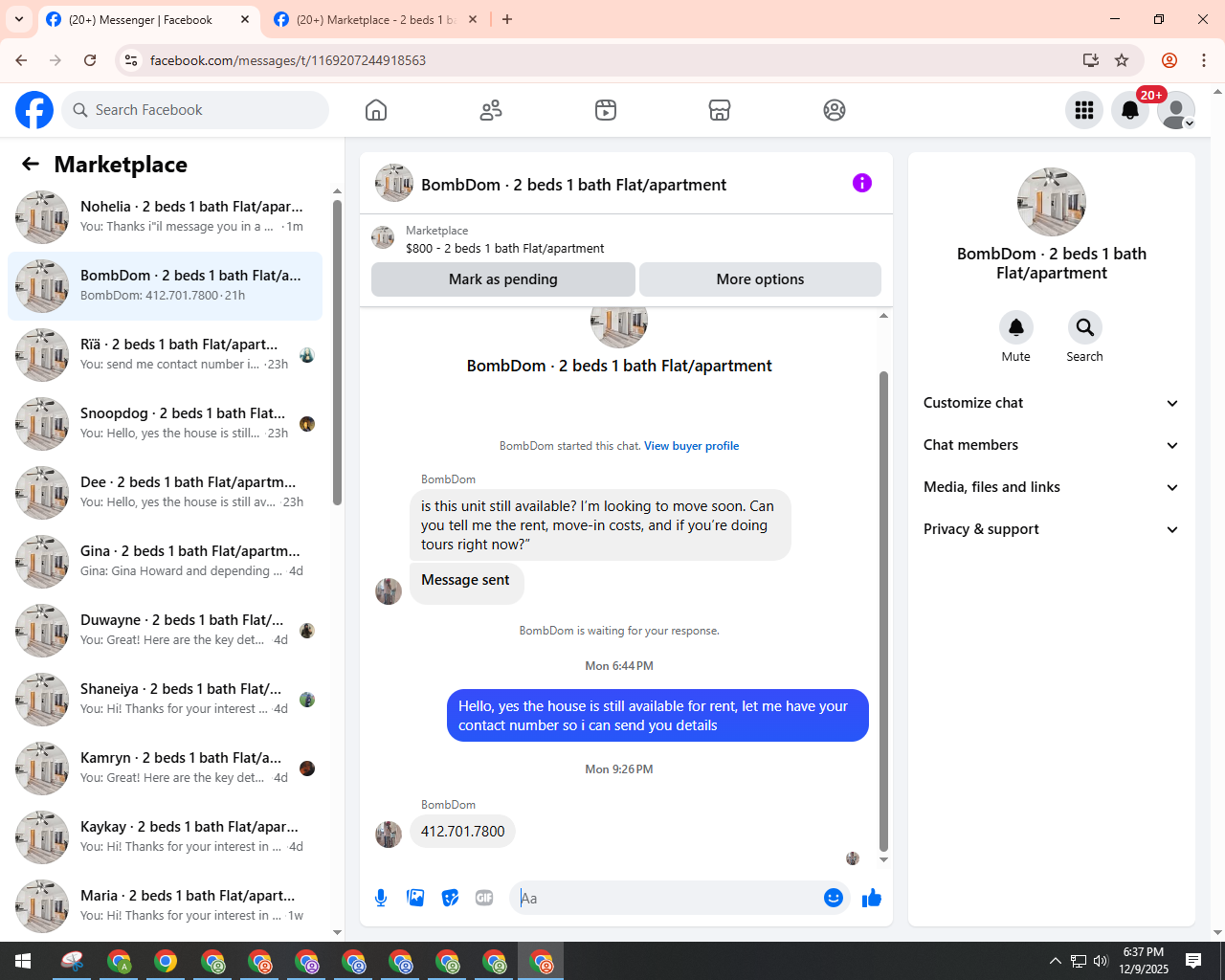Open the Video/Reels icon in top nav
This screenshot has width=1225, height=980.
coord(606,110)
